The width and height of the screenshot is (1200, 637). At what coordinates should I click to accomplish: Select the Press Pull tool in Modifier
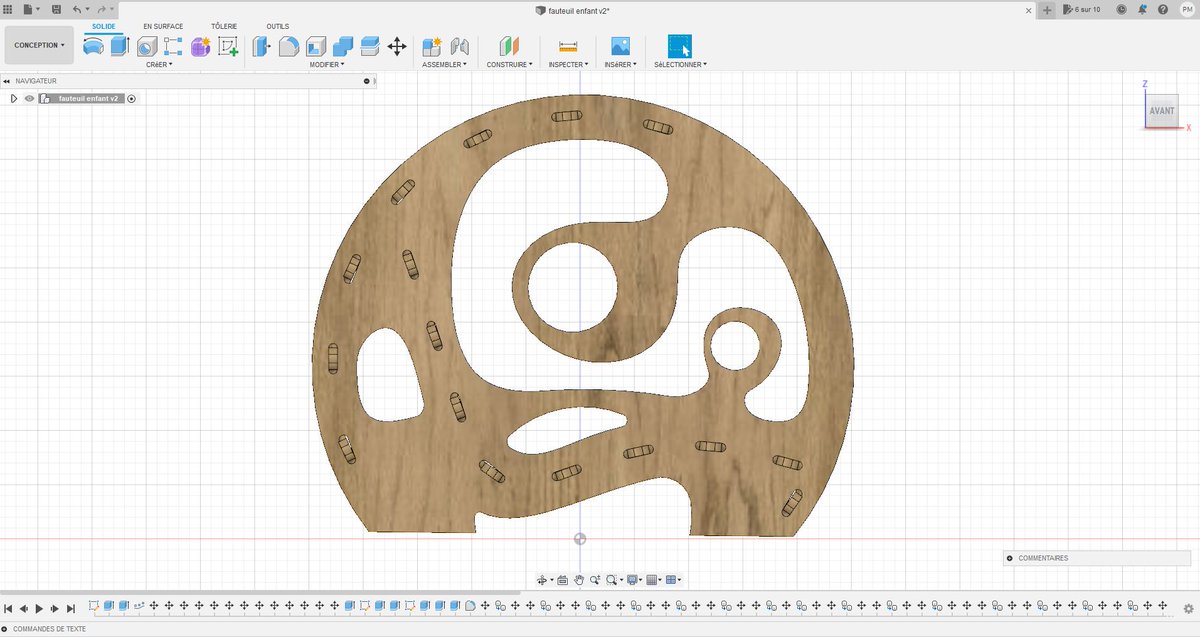[262, 46]
